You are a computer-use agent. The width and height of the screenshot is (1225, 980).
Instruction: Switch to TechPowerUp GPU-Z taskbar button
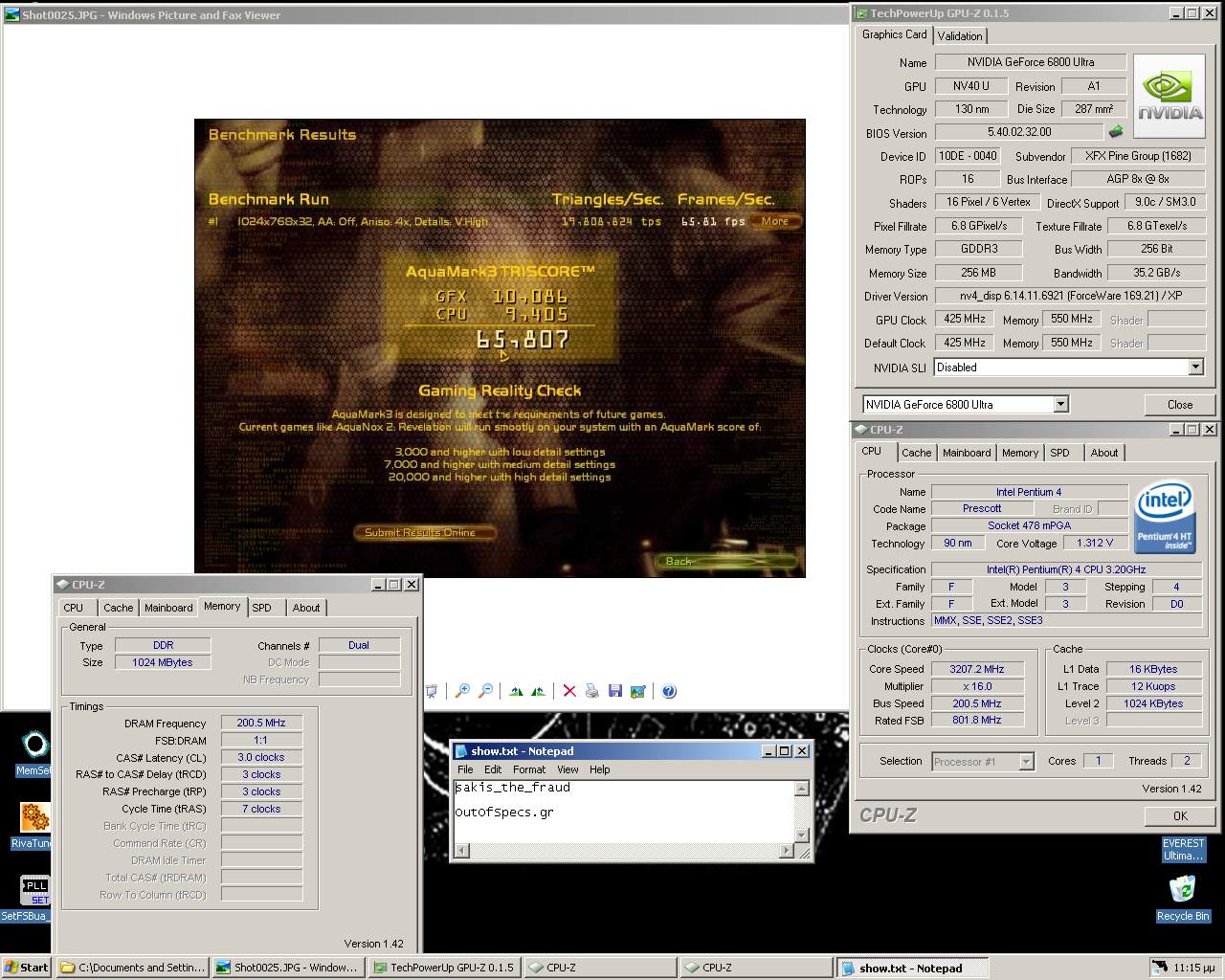coord(444,968)
